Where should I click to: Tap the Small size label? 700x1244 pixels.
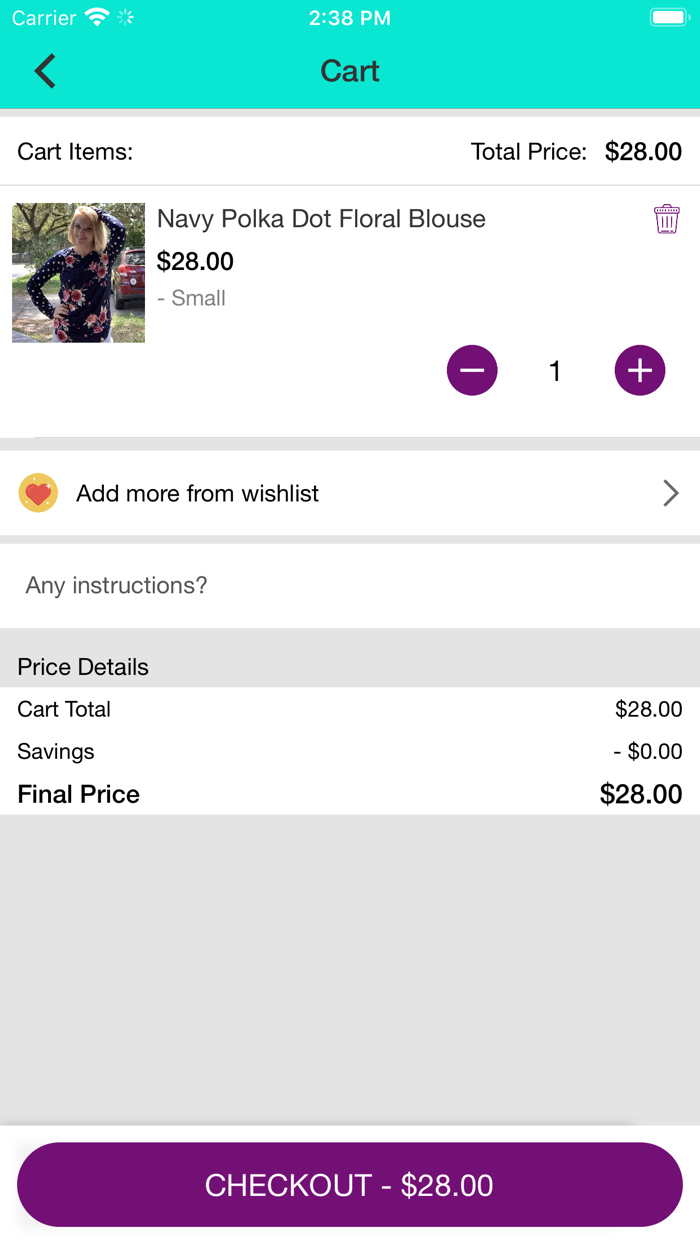pos(192,298)
